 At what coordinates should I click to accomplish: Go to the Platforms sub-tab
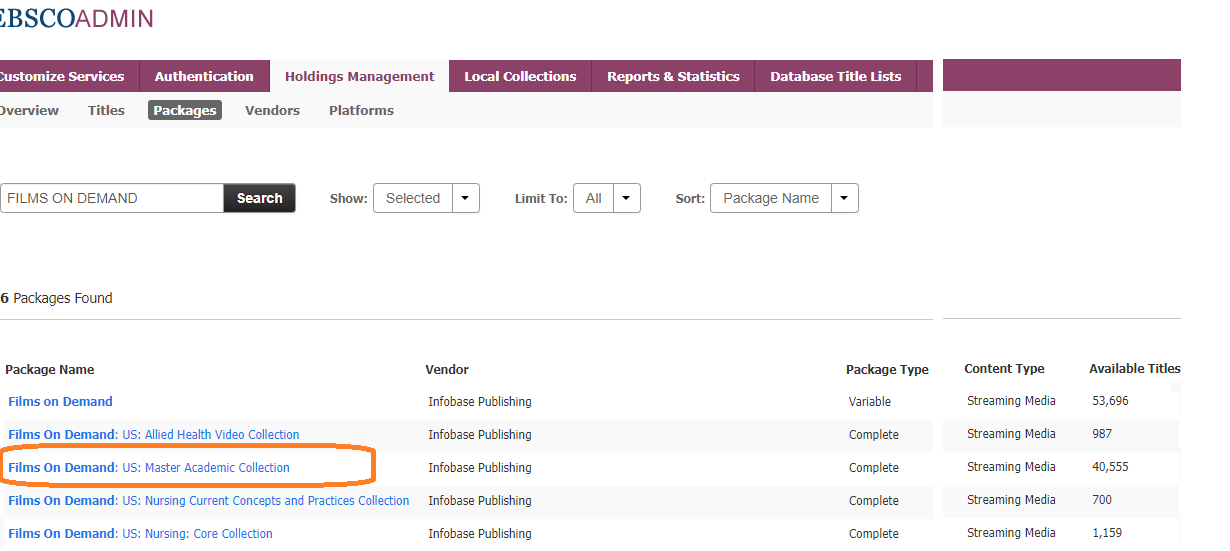361,110
